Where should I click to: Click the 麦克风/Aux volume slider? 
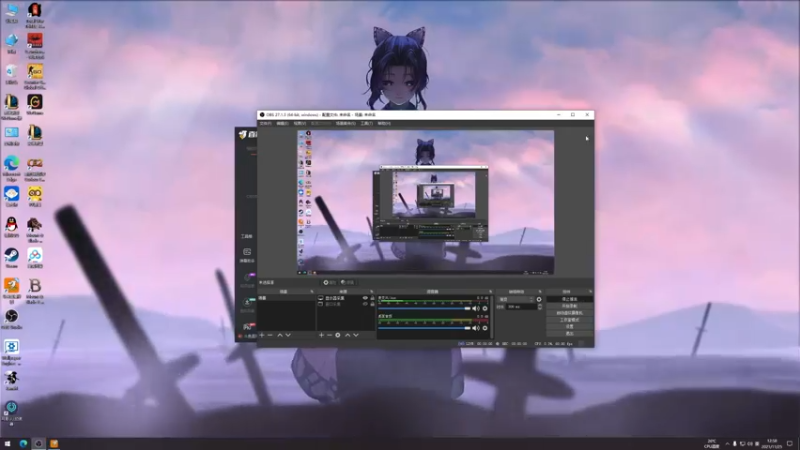pyautogui.click(x=424, y=309)
